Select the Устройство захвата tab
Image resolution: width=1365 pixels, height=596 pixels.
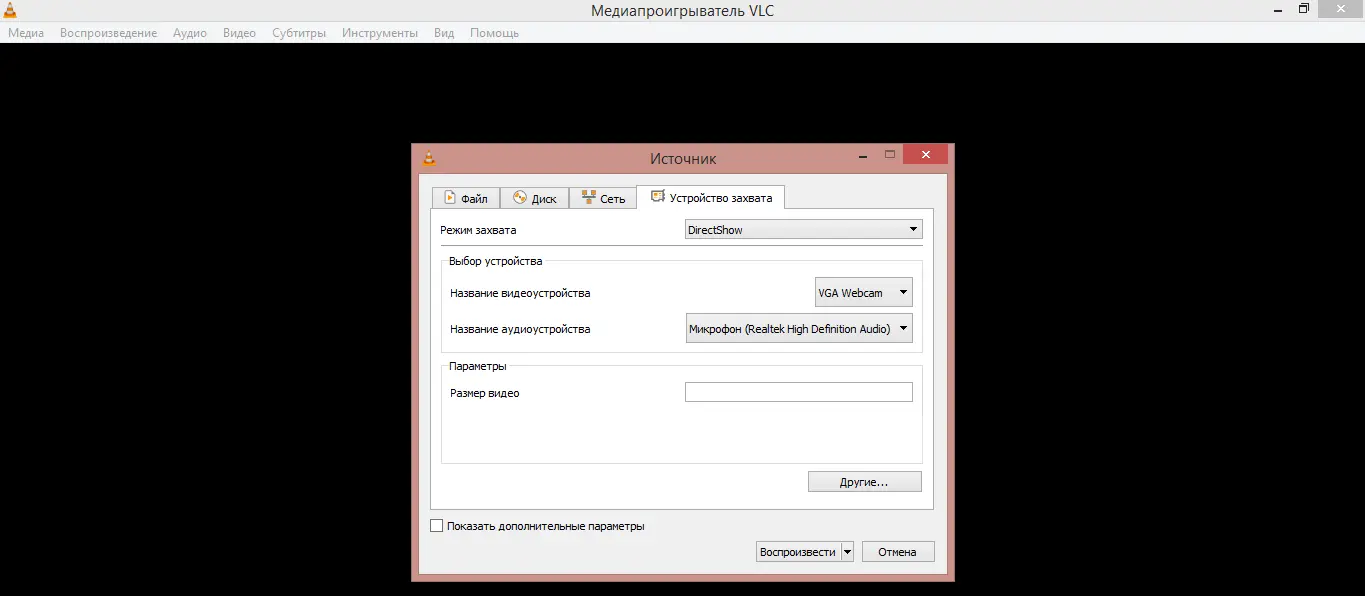(711, 197)
